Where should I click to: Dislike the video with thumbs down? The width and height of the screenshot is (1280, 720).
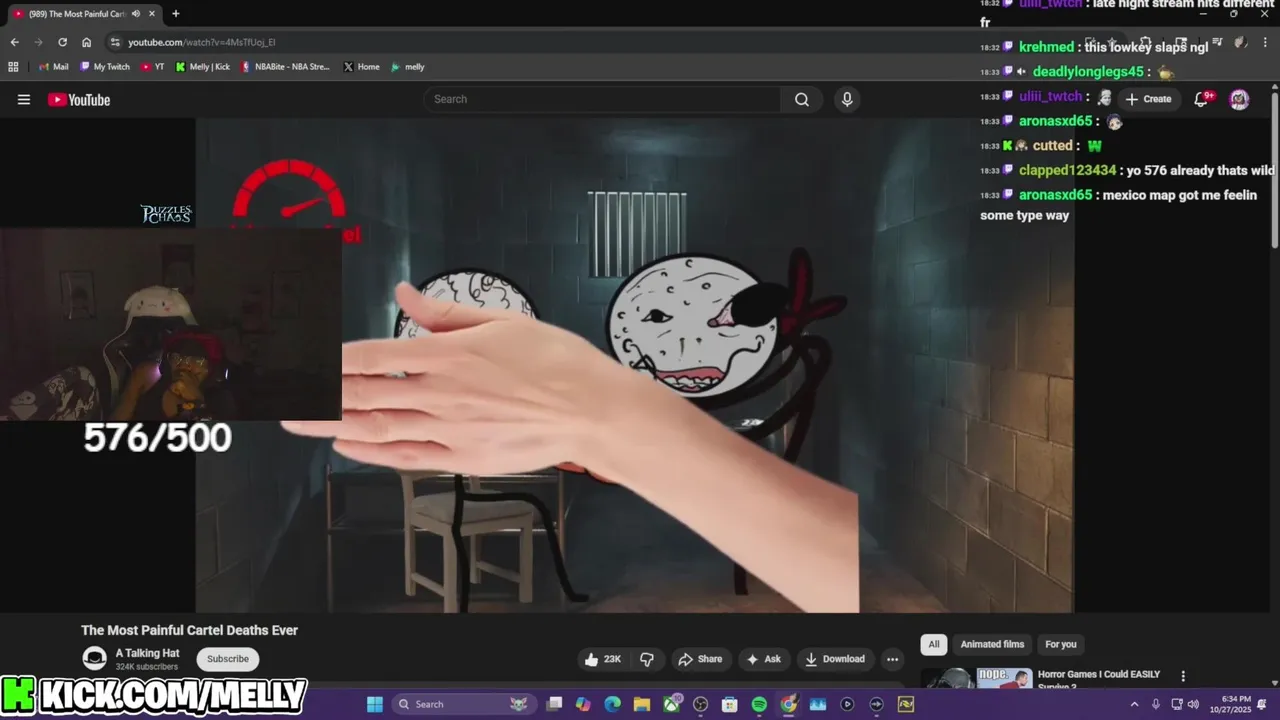[x=647, y=659]
